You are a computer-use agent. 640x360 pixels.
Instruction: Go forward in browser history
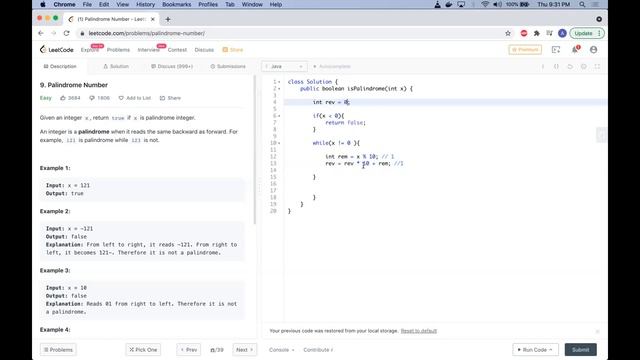53,33
